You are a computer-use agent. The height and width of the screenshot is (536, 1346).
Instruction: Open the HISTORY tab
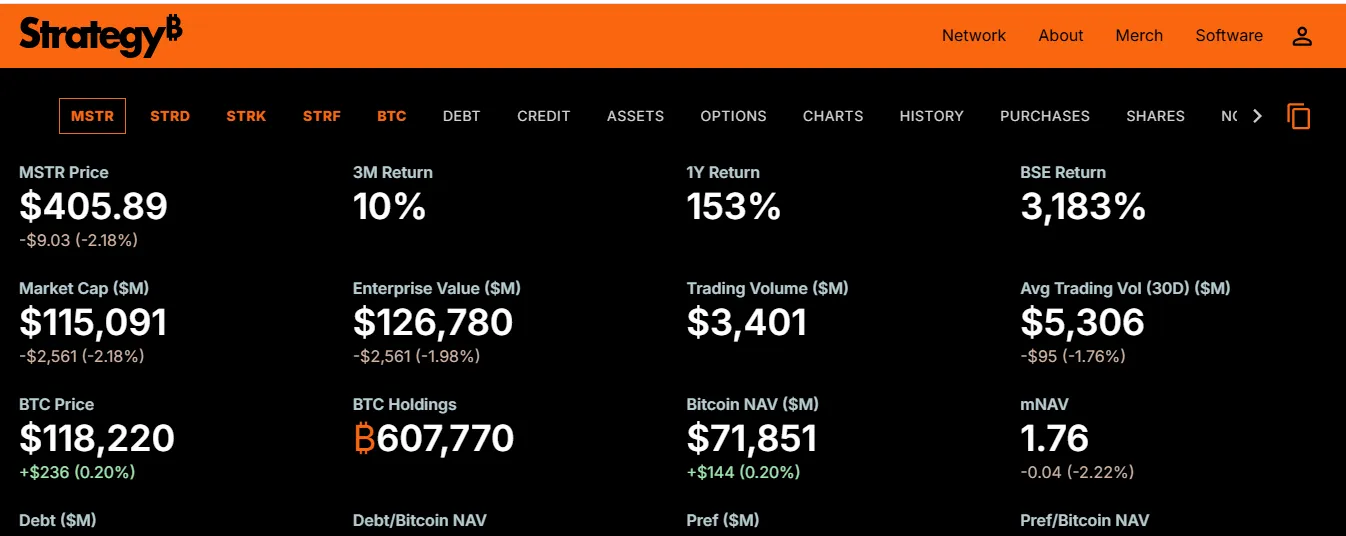click(x=931, y=116)
